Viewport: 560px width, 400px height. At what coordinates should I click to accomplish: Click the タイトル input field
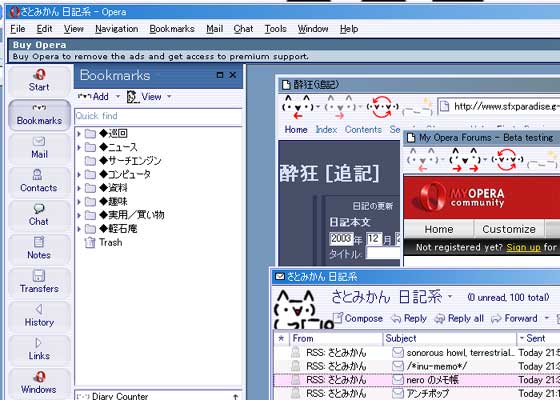coord(383,254)
